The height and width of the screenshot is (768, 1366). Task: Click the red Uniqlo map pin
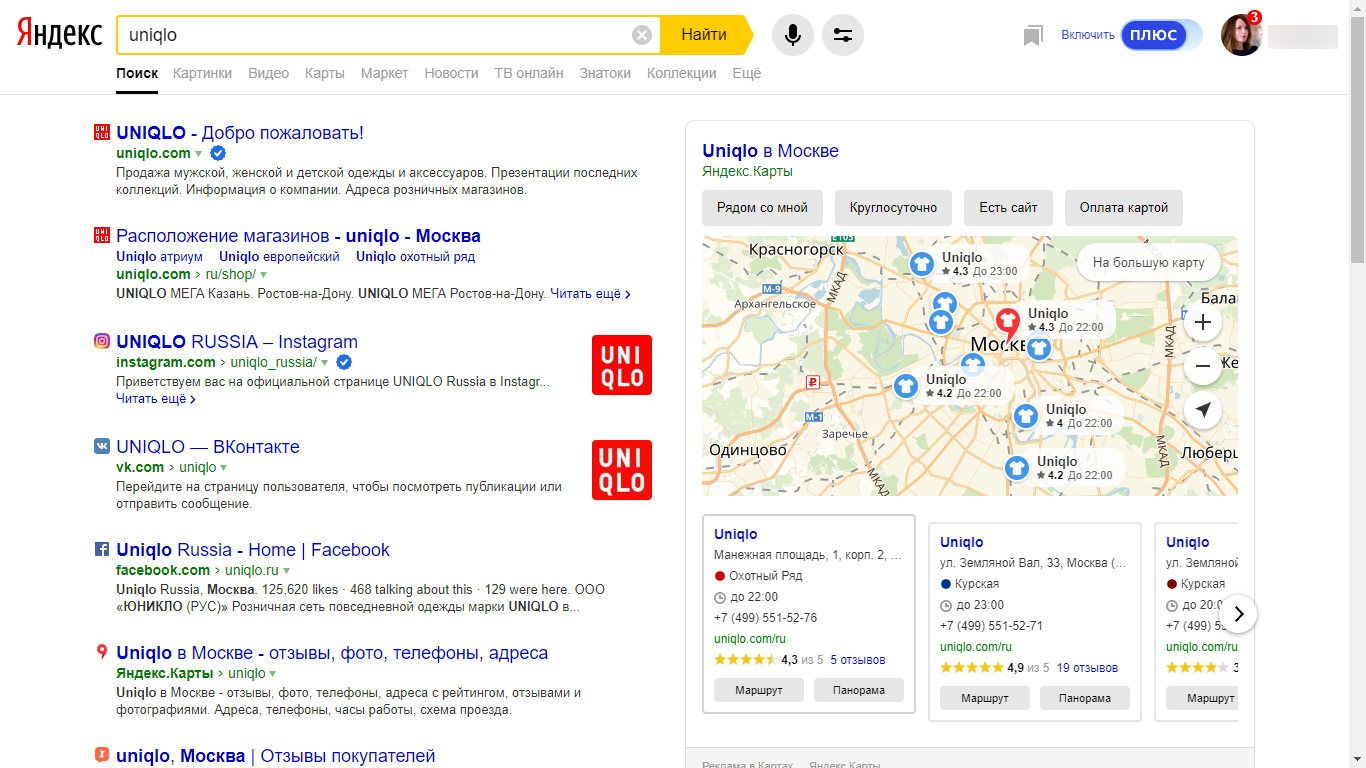(x=1008, y=322)
